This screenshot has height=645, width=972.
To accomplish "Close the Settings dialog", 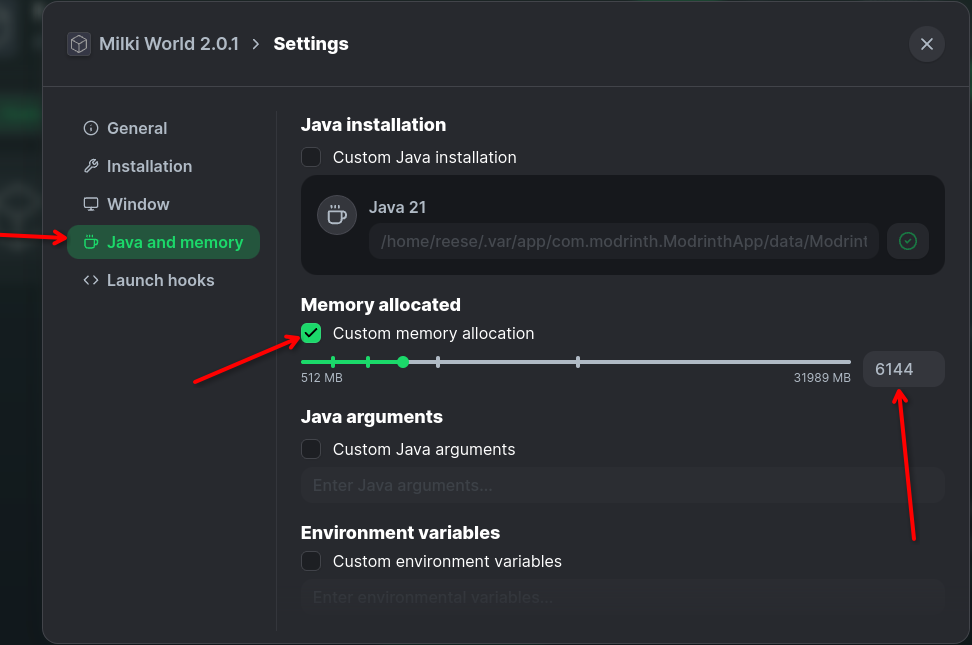I will [x=927, y=44].
